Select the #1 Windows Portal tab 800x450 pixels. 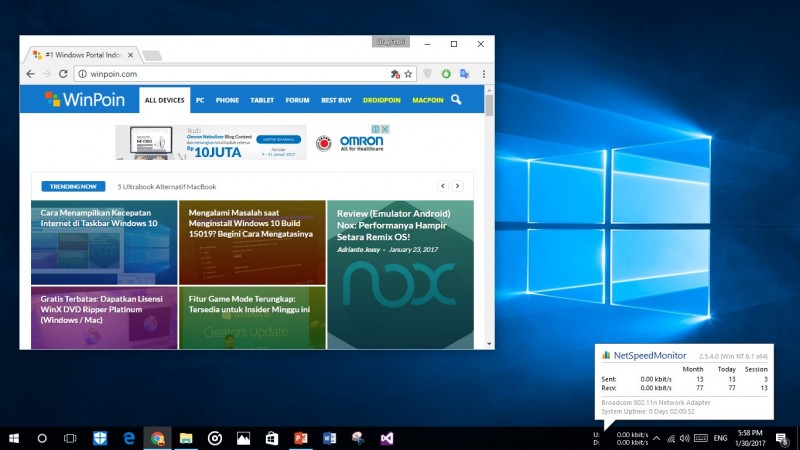coord(82,55)
